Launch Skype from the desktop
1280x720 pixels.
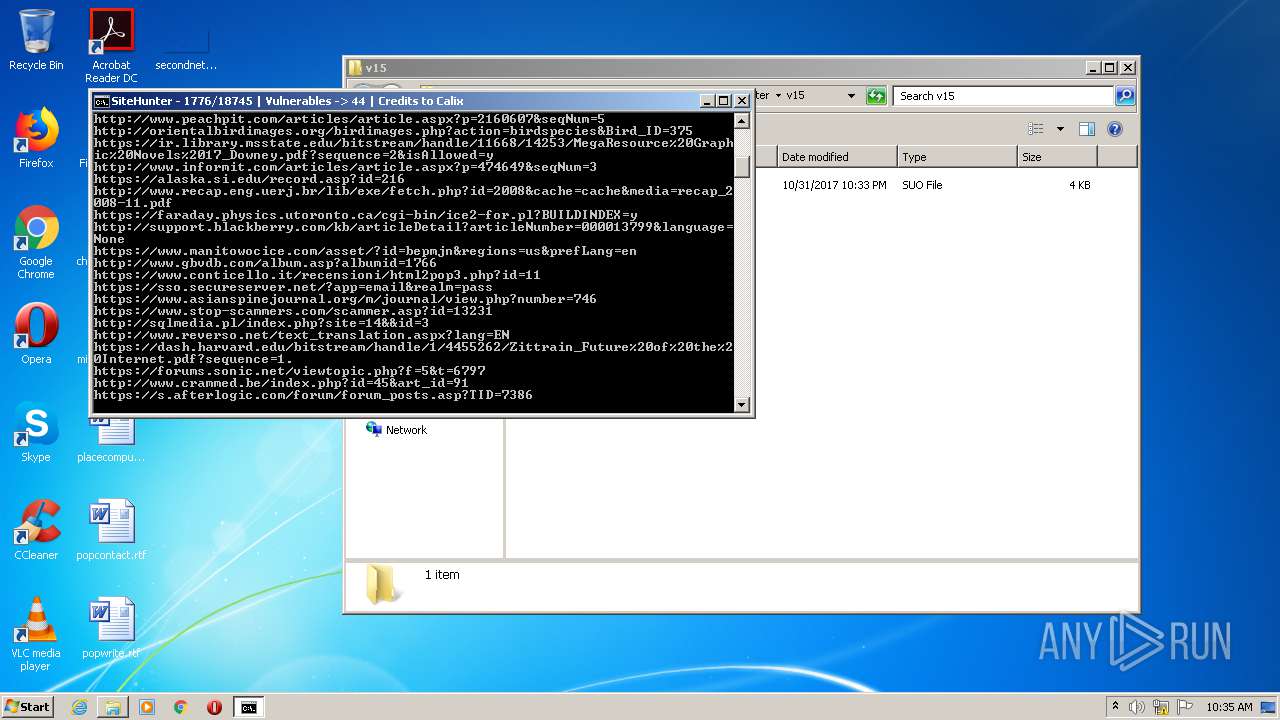(x=36, y=432)
